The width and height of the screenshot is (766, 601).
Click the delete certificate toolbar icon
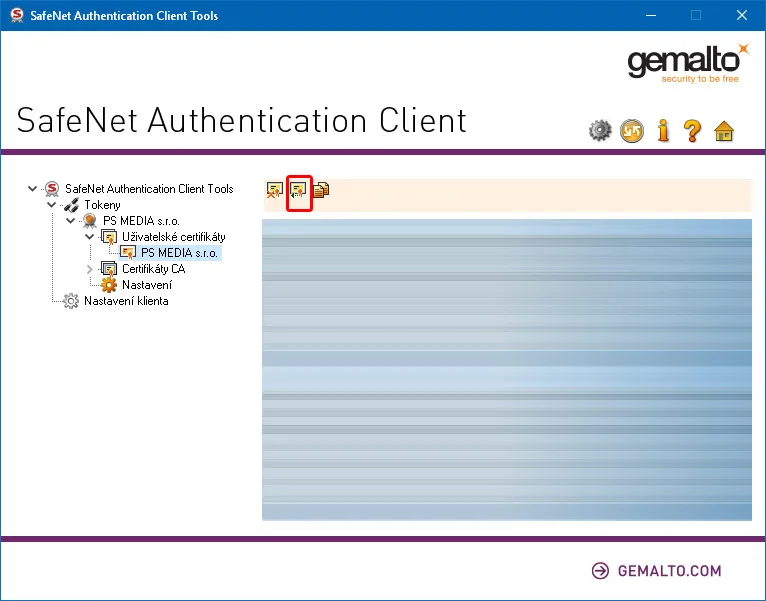[275, 190]
